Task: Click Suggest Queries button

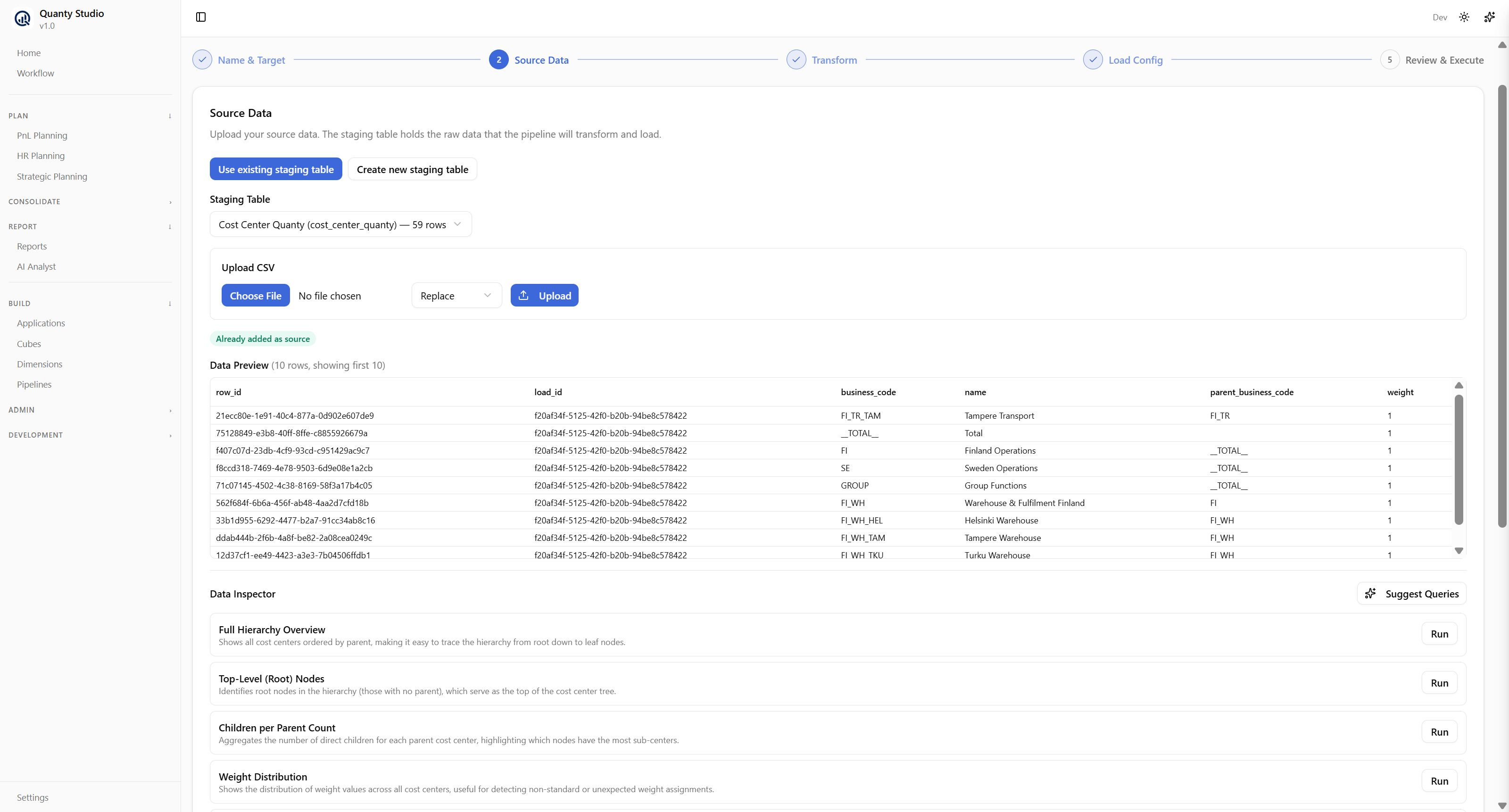Action: click(1412, 594)
